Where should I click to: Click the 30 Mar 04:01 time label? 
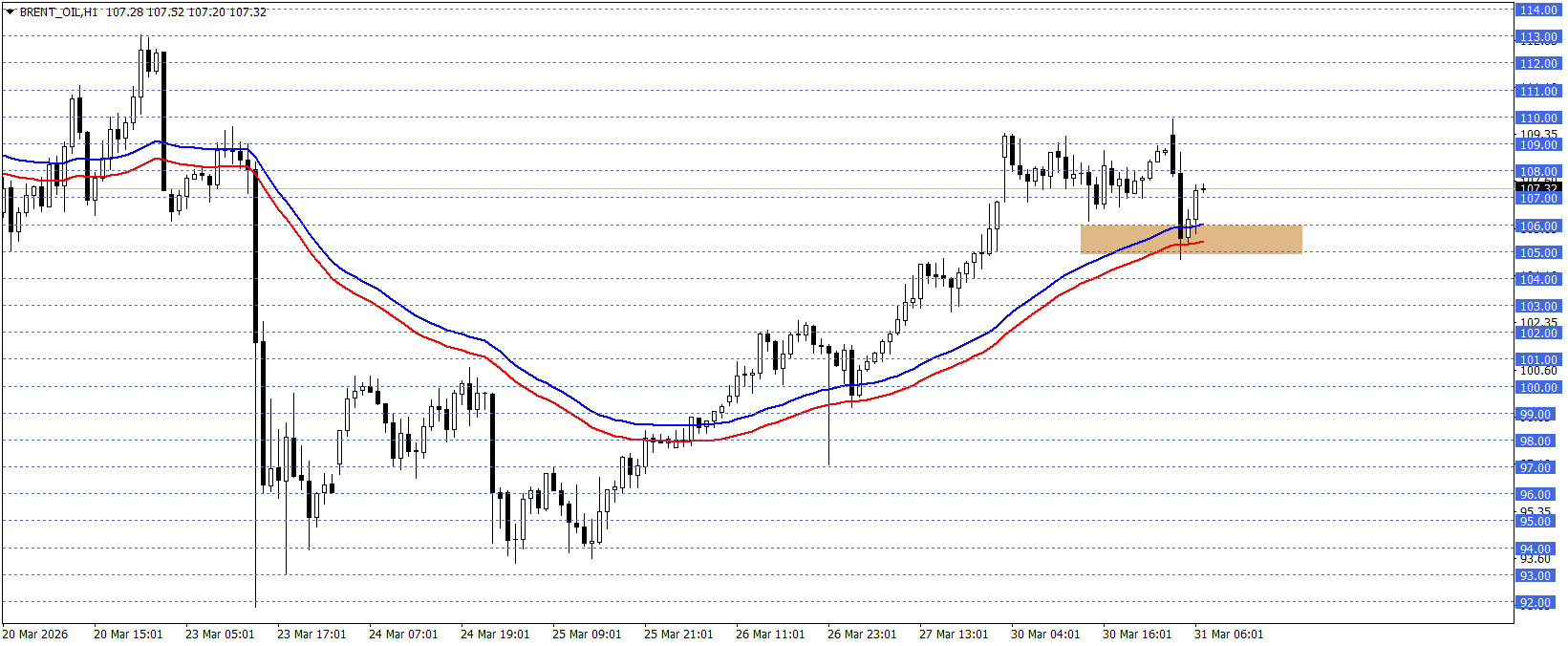tap(1045, 635)
